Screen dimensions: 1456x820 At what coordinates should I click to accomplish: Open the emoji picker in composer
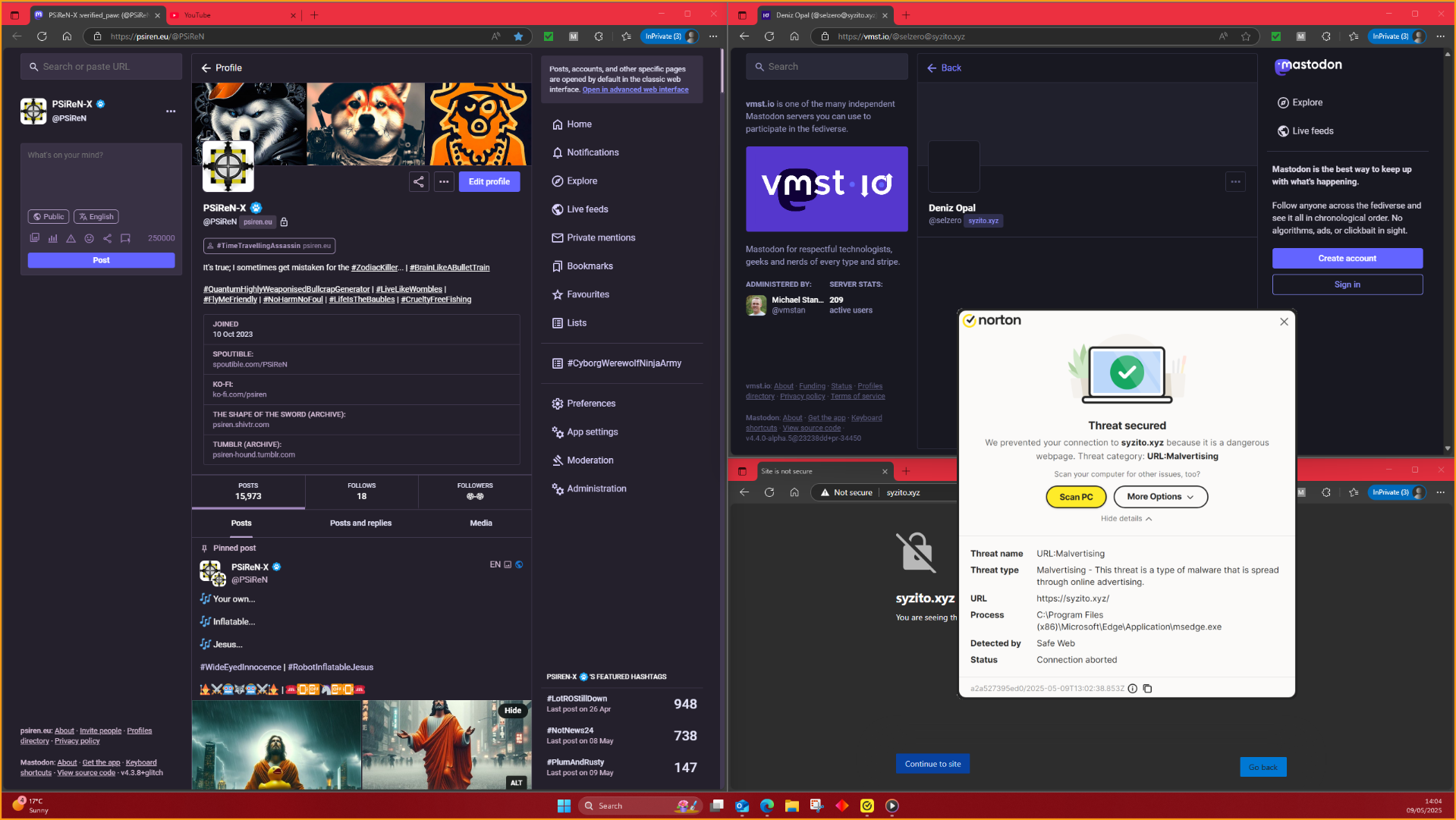pos(89,238)
